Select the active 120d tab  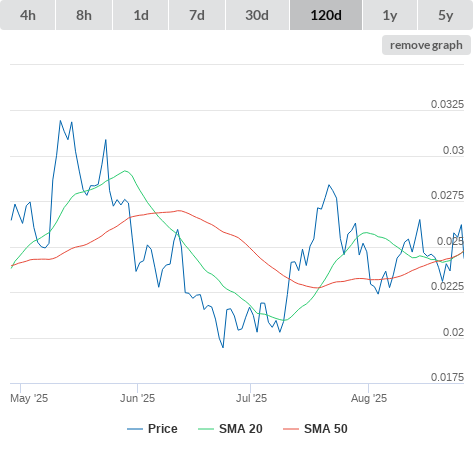coord(326,15)
